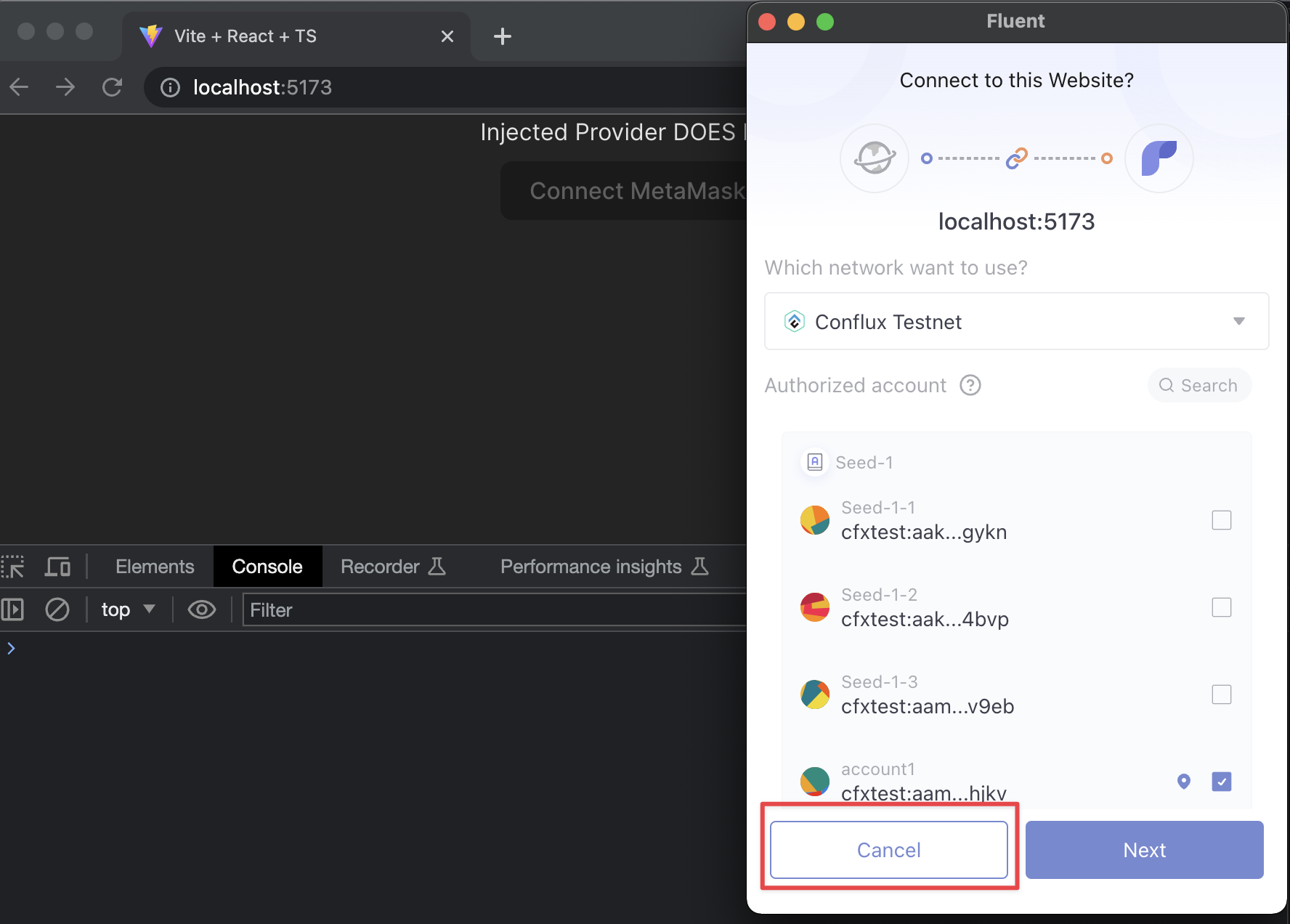Viewport: 1290px width, 924px height.
Task: Clear the console with the ban icon
Action: click(x=57, y=609)
